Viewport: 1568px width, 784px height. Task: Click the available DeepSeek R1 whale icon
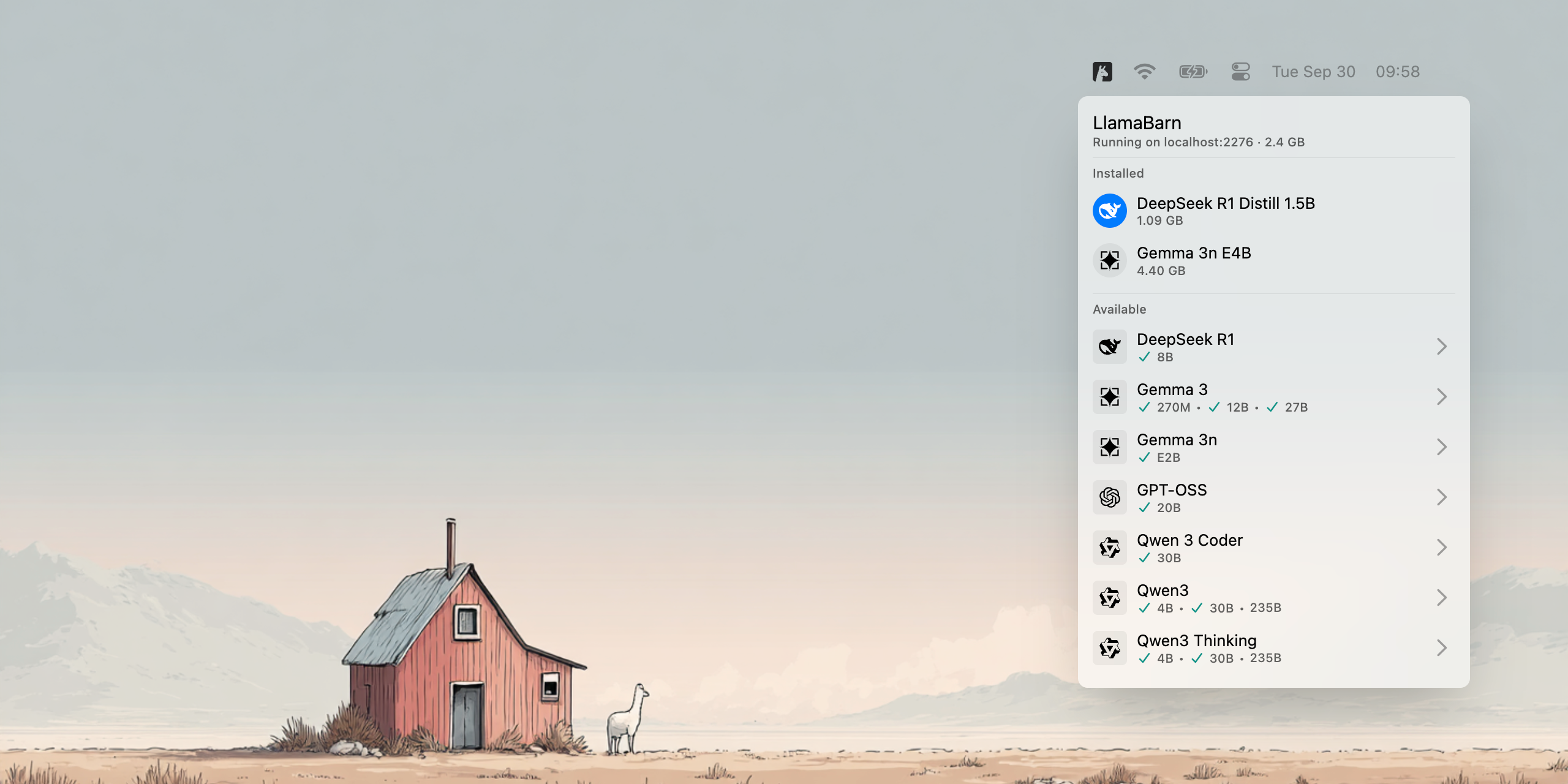(1109, 347)
